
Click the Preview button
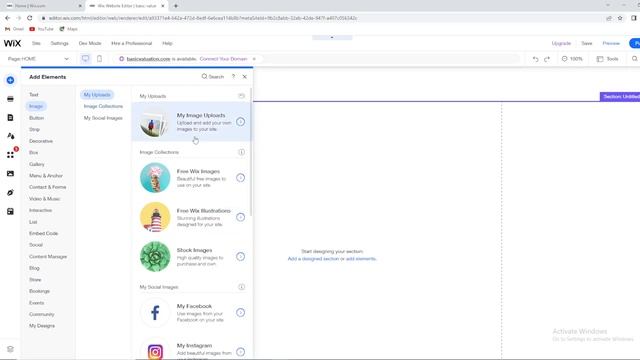(x=611, y=43)
